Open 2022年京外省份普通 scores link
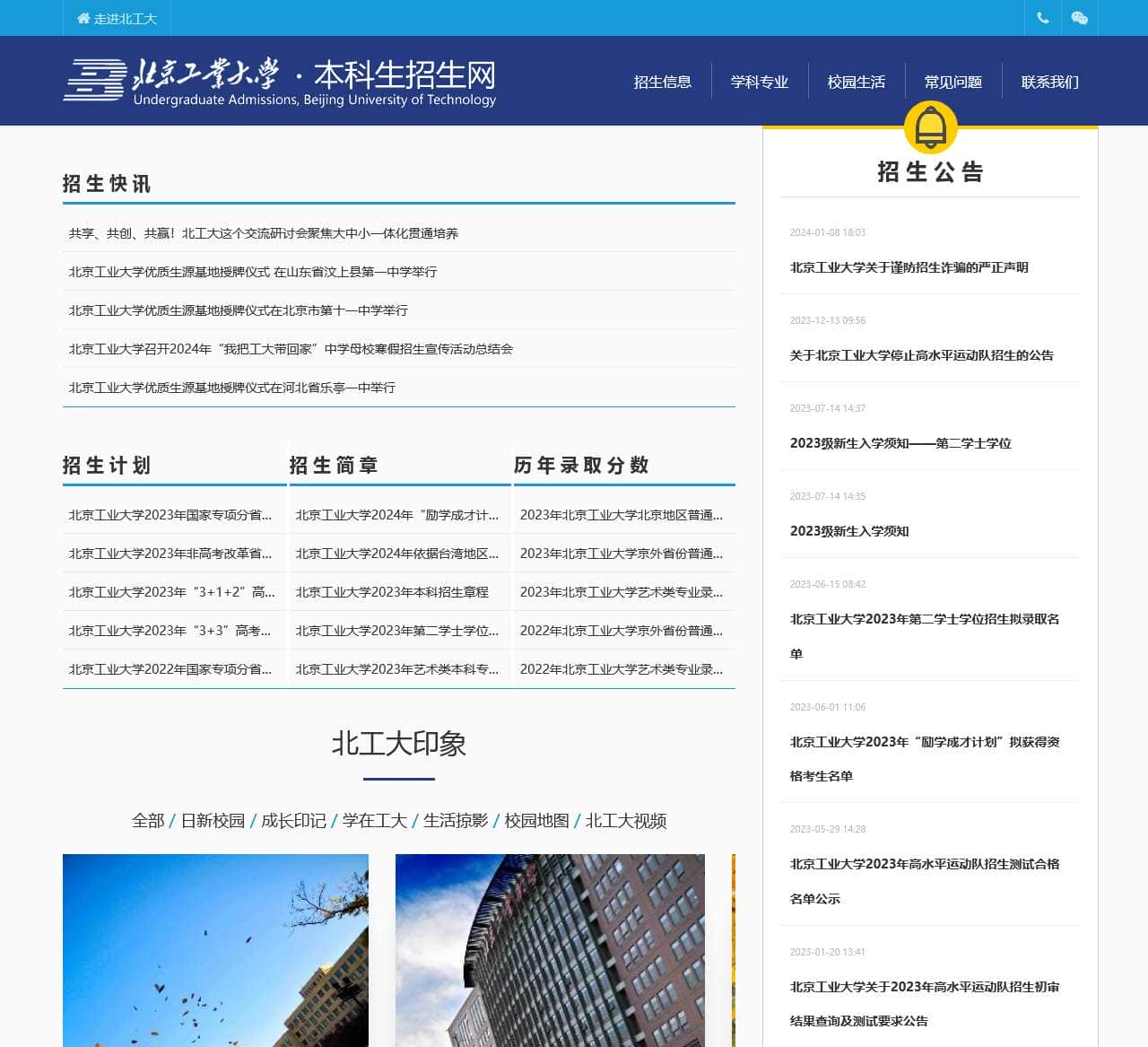 [x=622, y=631]
